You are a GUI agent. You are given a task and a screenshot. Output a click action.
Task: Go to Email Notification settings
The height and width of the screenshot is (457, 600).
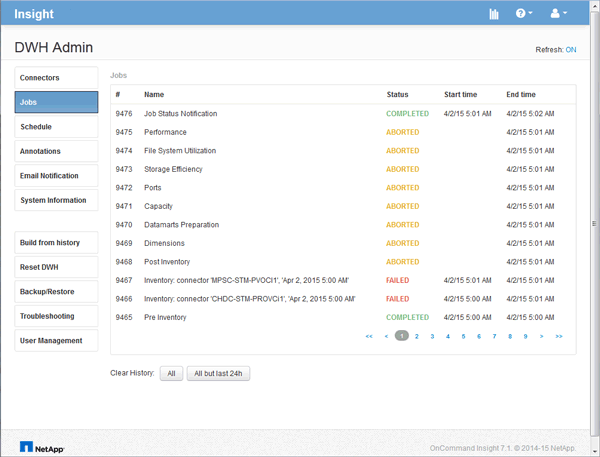[x=56, y=176]
